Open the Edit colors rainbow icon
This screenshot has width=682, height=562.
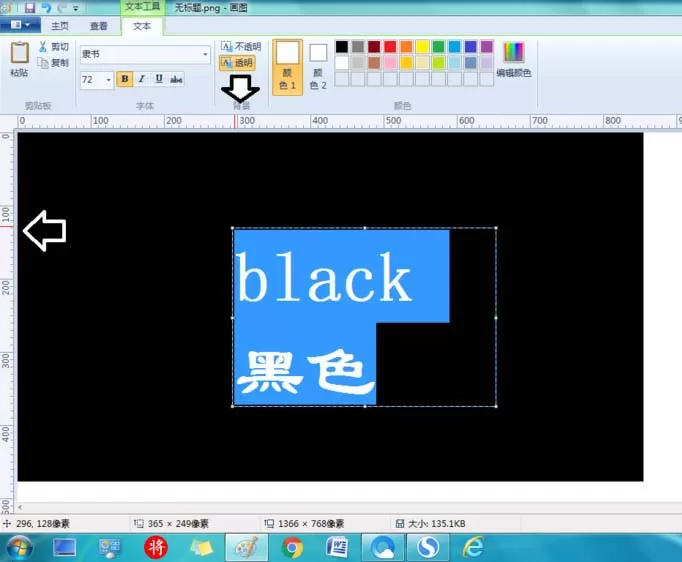tap(514, 52)
